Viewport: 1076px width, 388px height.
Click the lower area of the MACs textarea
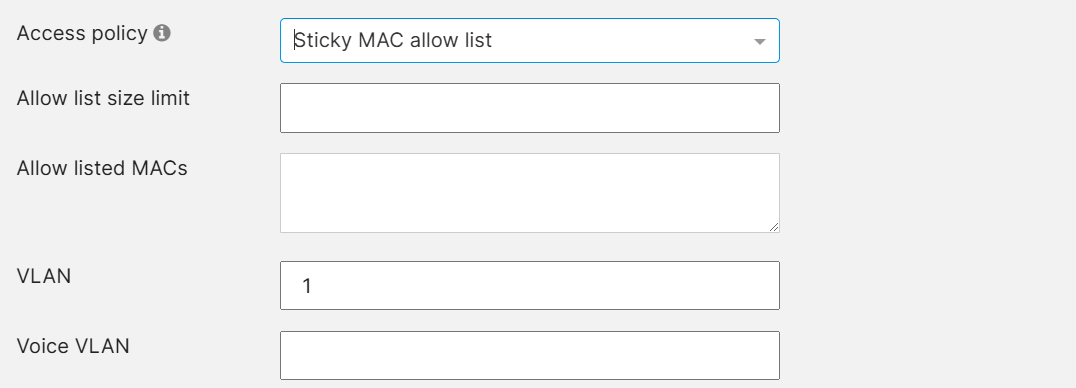pos(530,216)
